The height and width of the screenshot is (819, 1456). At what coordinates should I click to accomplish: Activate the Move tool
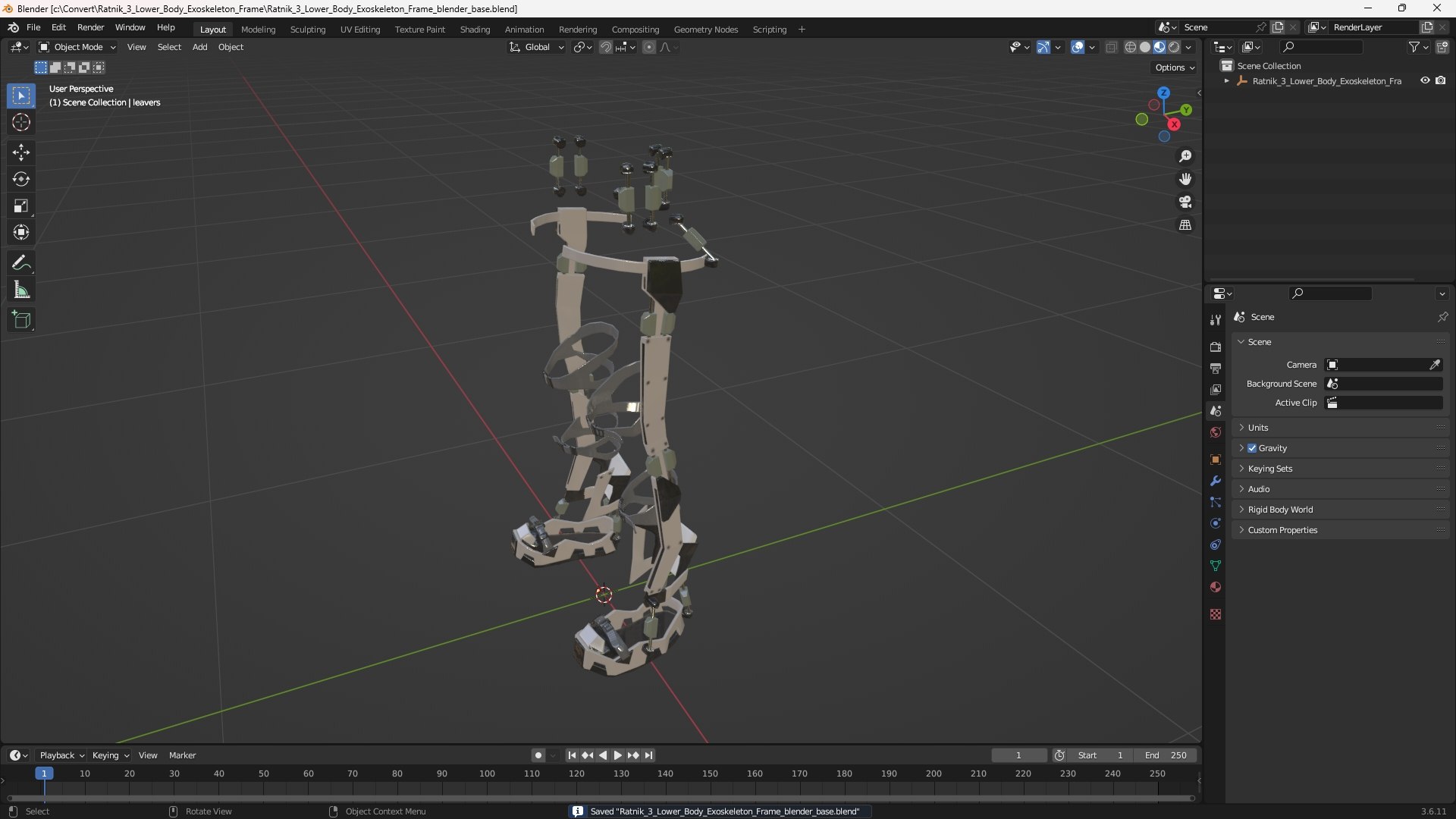pyautogui.click(x=21, y=152)
